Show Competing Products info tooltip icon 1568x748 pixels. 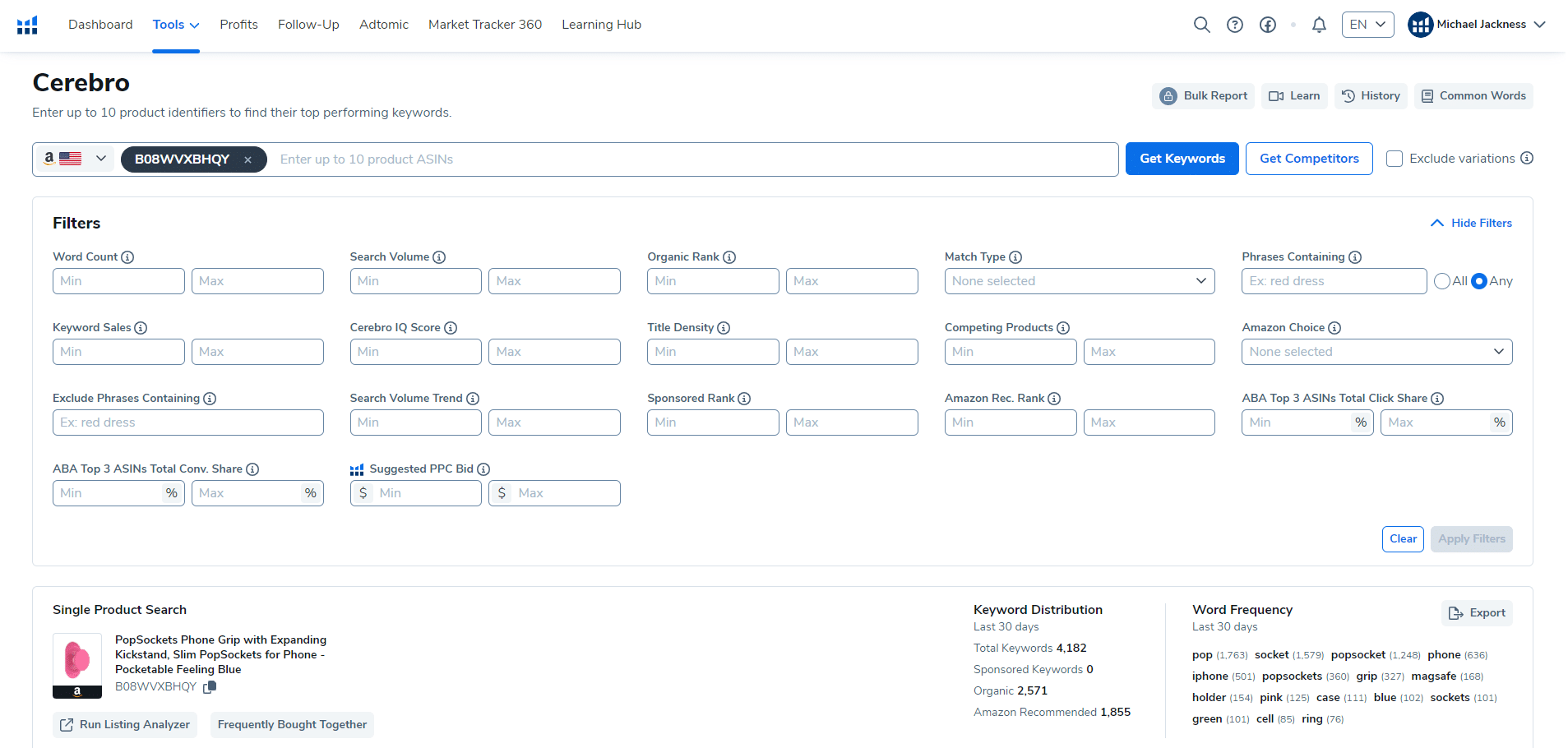coord(1063,328)
